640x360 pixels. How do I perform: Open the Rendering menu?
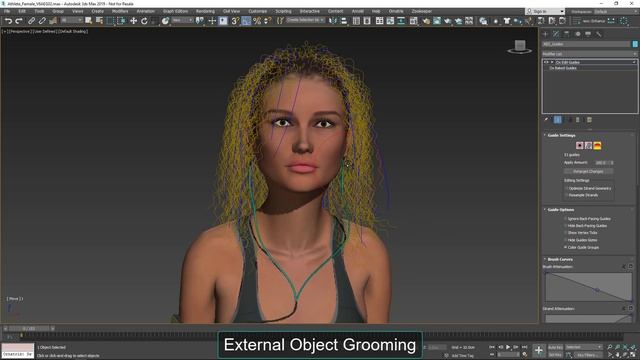[205, 11]
